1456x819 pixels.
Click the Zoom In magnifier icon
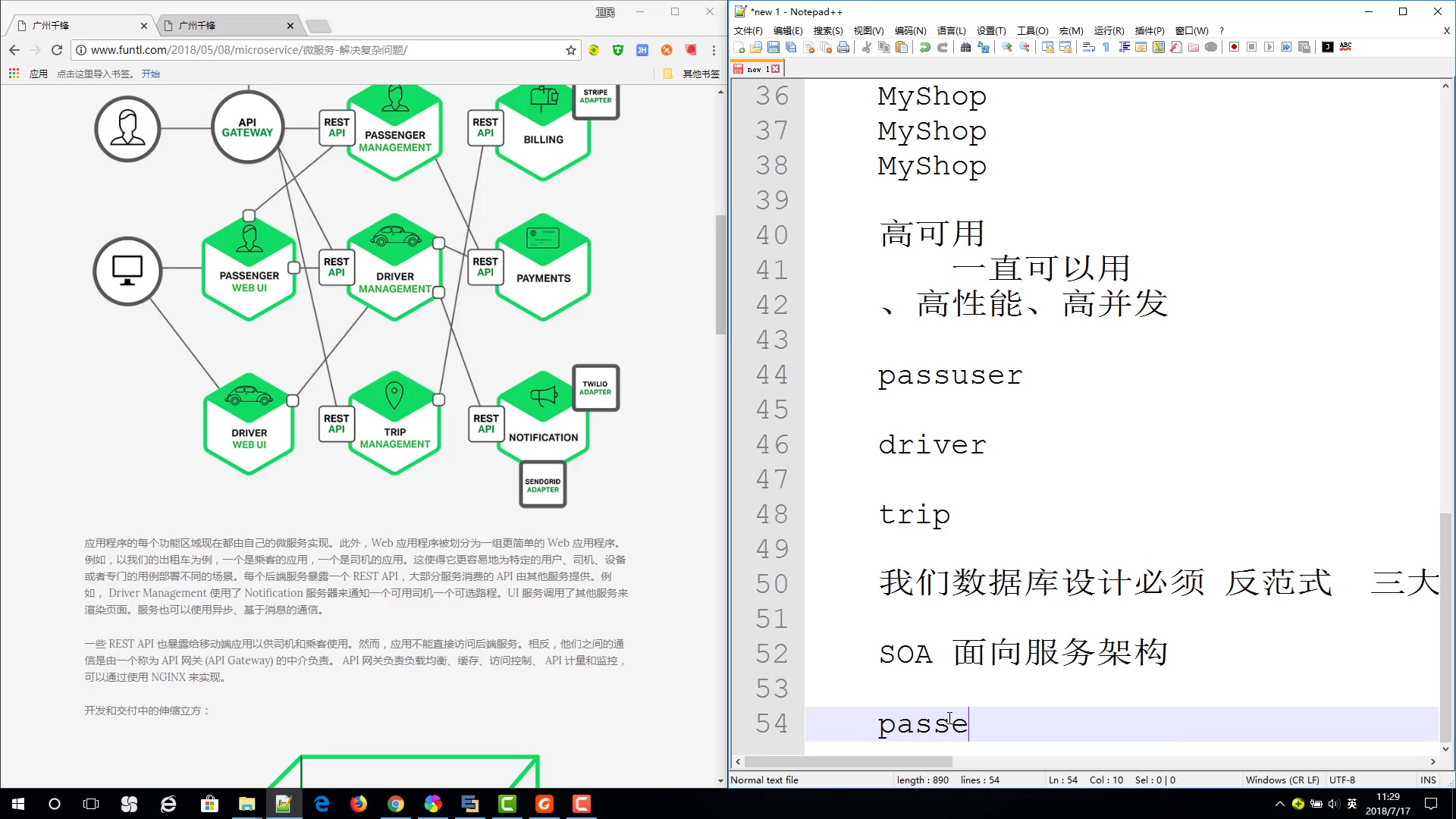point(1006,47)
